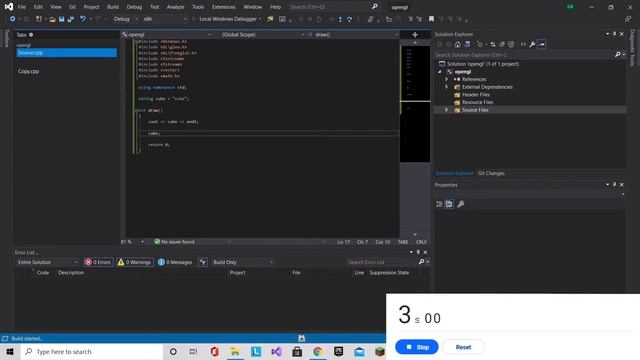The image size is (640, 360).
Task: Click the Search Error List field
Action: 382,262
